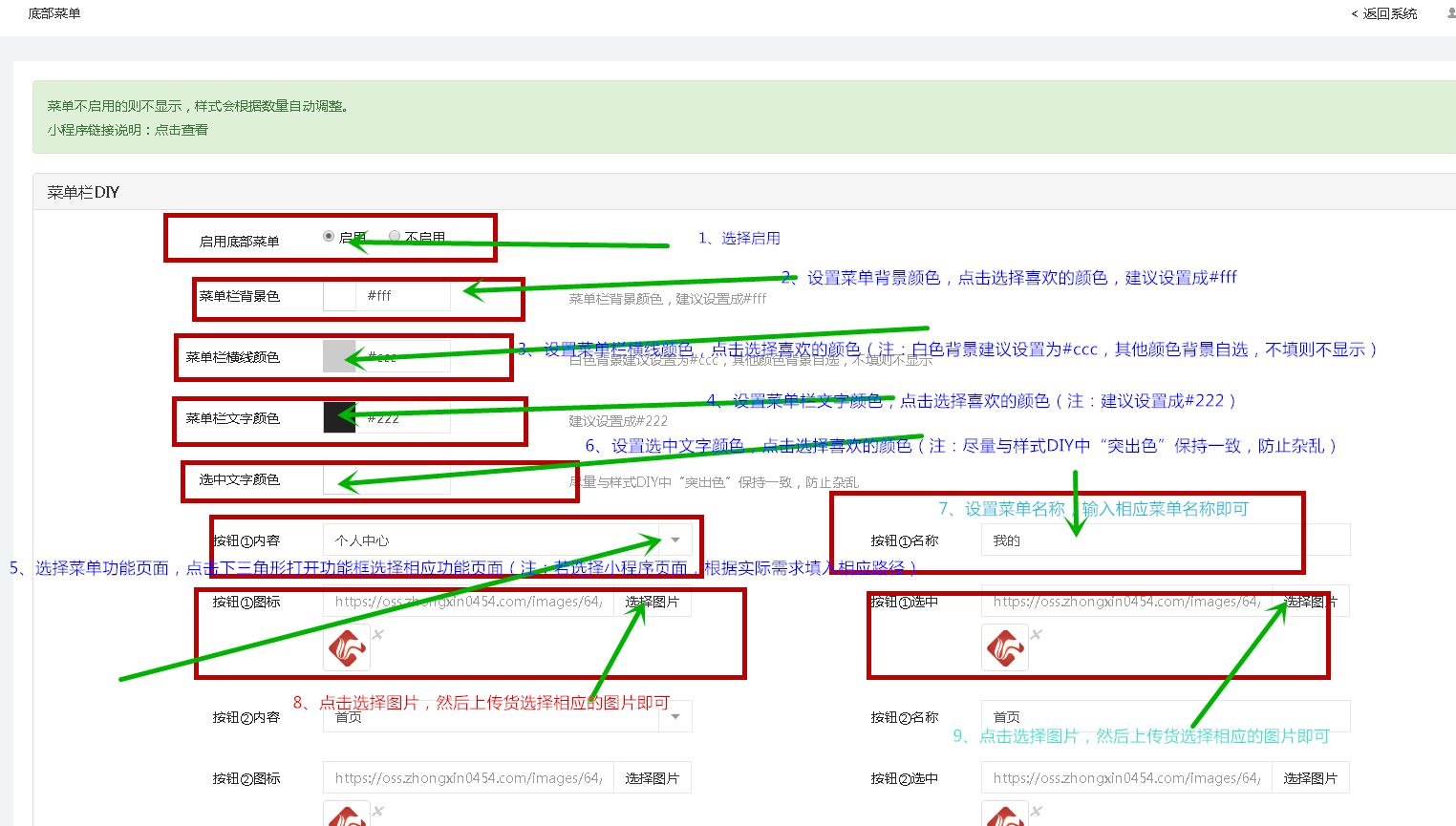Go back via the 返回系统 link
Viewport: 1456px width, 826px height.
(x=1384, y=13)
